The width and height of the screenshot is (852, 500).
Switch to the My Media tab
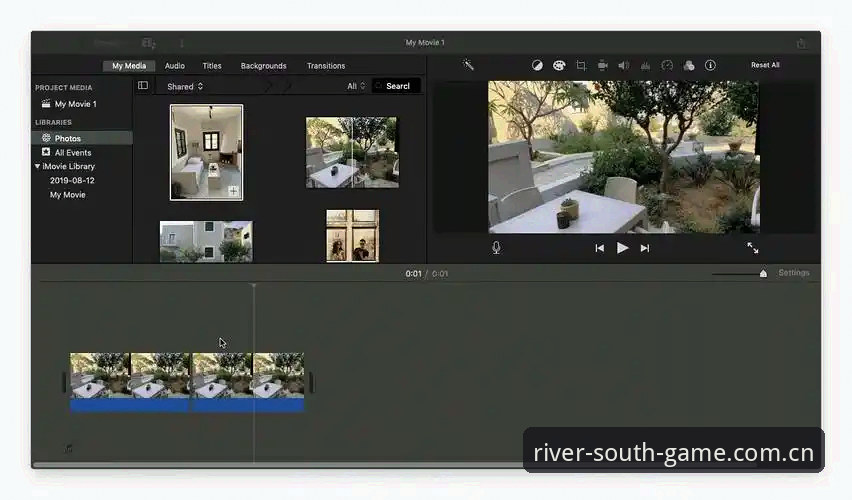click(x=129, y=66)
